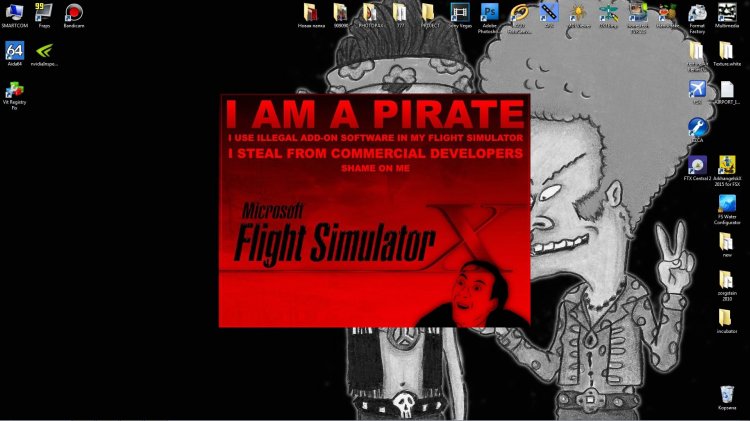Image resolution: width=750 pixels, height=421 pixels.
Task: Select the Texture.white folder
Action: click(x=727, y=54)
